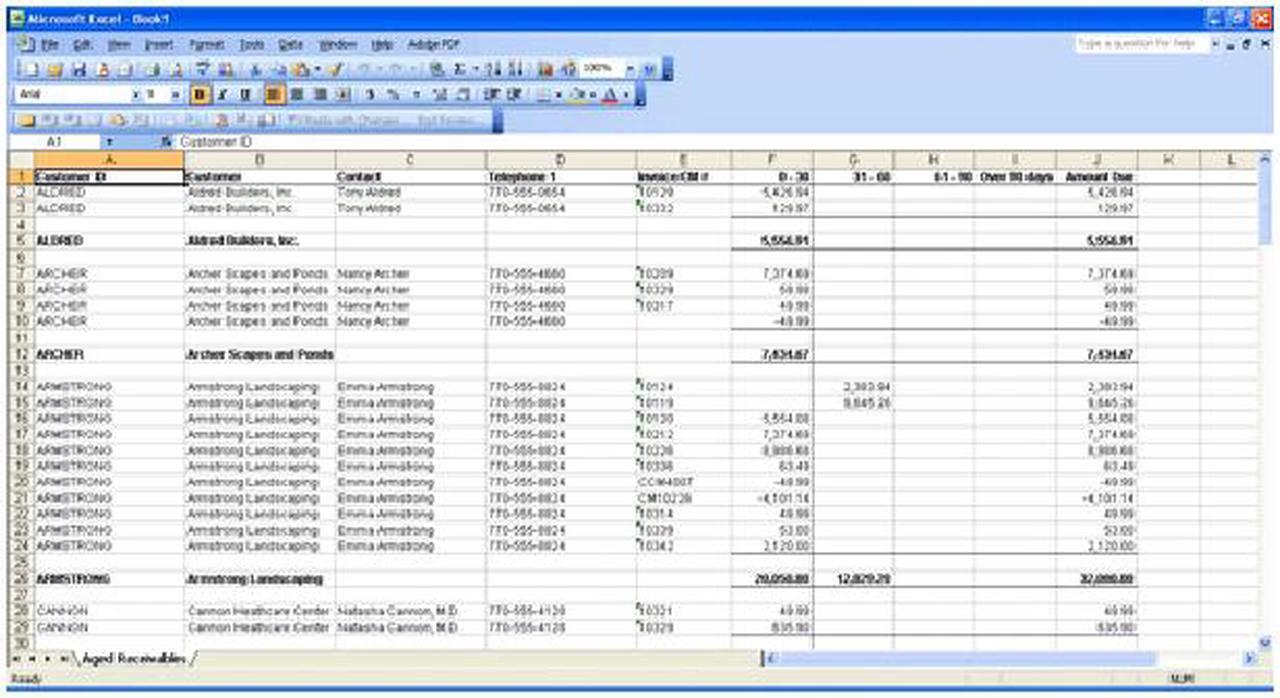Click the Borders icon on the Formatting toolbar
1280x698 pixels.
pos(543,95)
